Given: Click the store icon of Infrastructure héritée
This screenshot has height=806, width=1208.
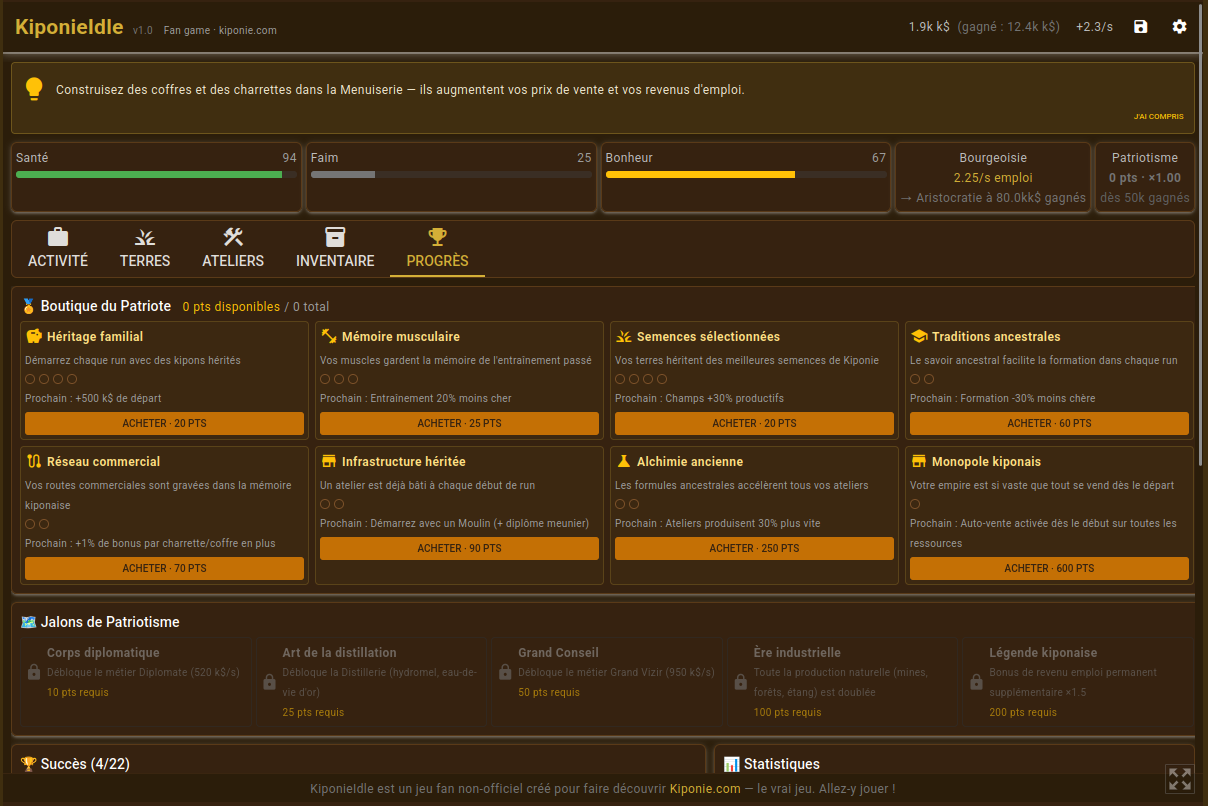Looking at the screenshot, I should [329, 461].
